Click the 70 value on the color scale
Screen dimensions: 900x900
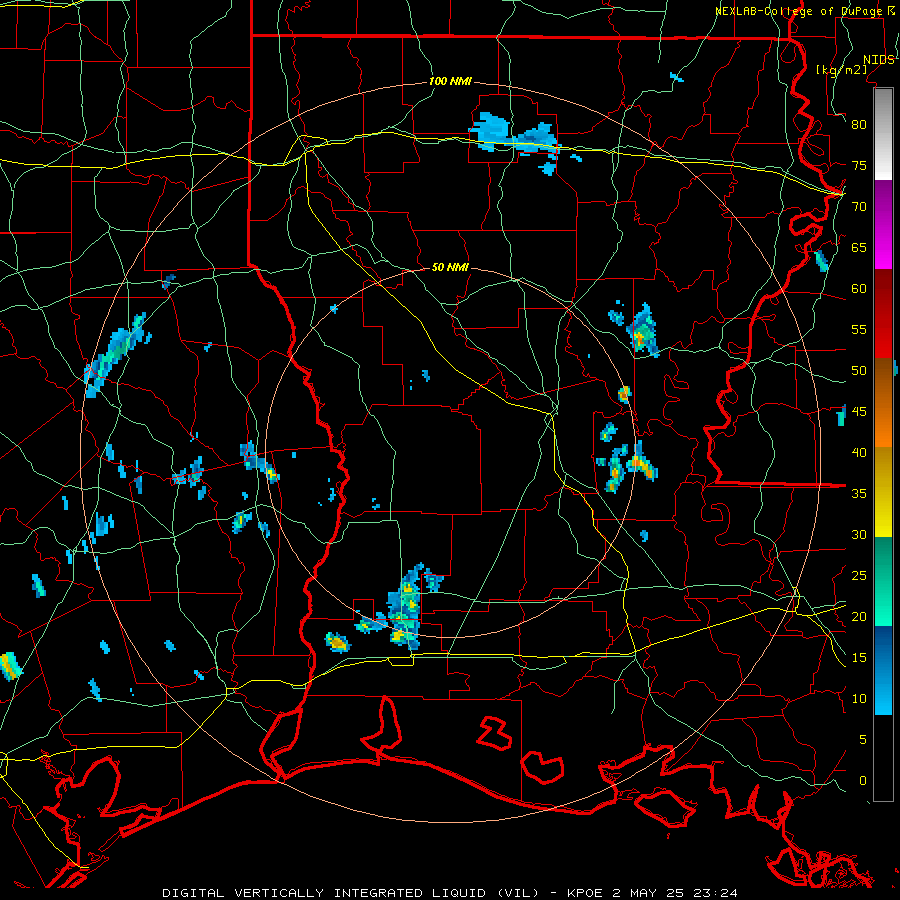point(859,207)
